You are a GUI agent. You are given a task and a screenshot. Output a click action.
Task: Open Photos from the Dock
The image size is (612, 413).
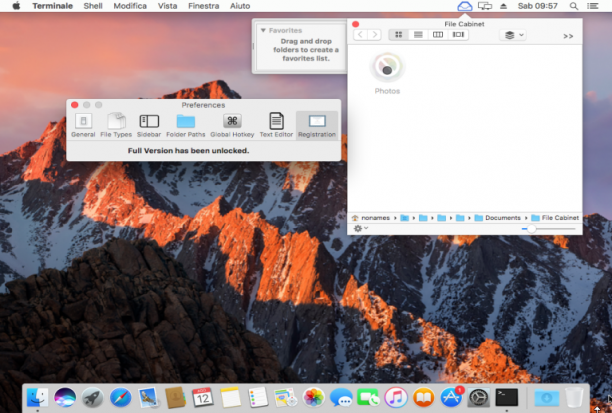313,397
